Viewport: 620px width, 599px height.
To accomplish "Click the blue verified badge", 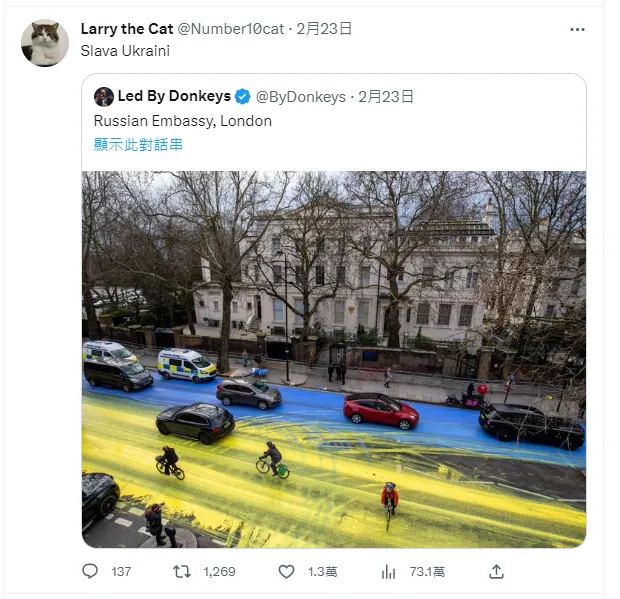I will click(242, 97).
